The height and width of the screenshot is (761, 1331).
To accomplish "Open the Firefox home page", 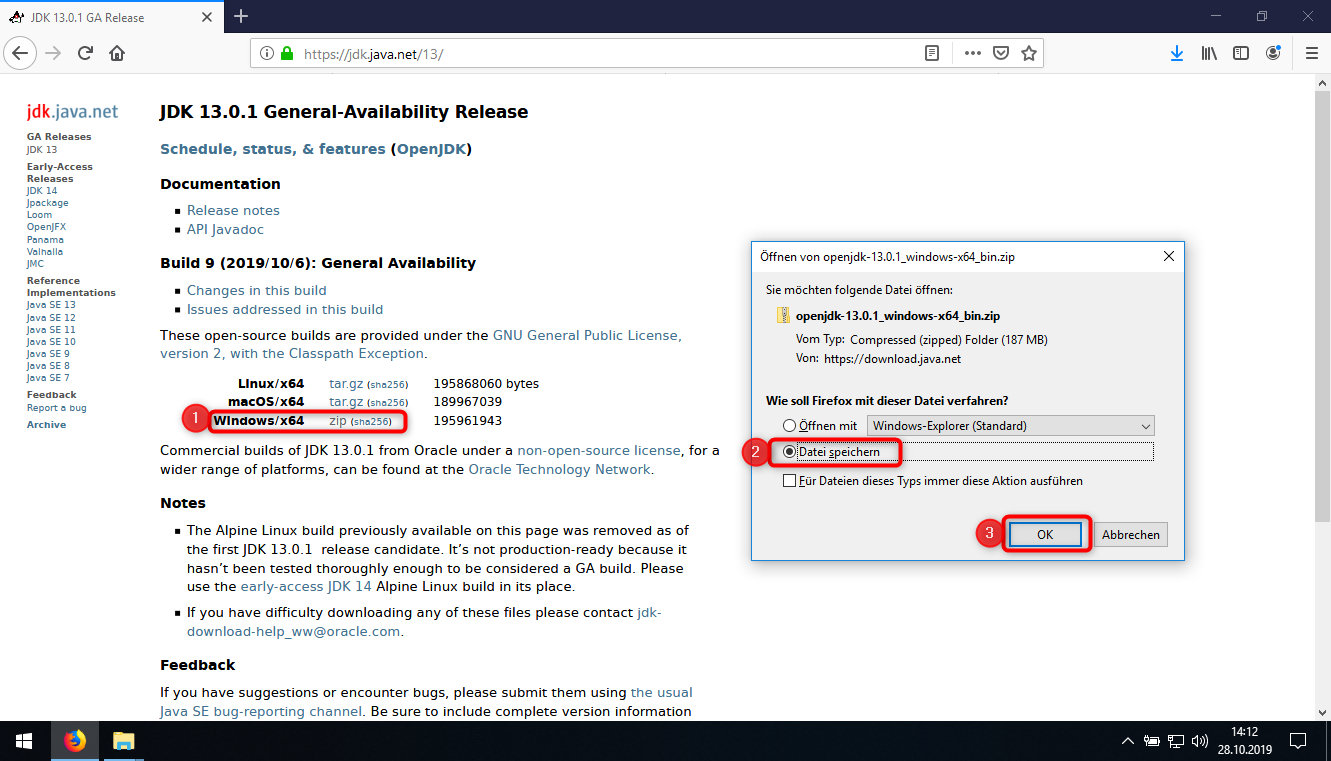I will [117, 53].
